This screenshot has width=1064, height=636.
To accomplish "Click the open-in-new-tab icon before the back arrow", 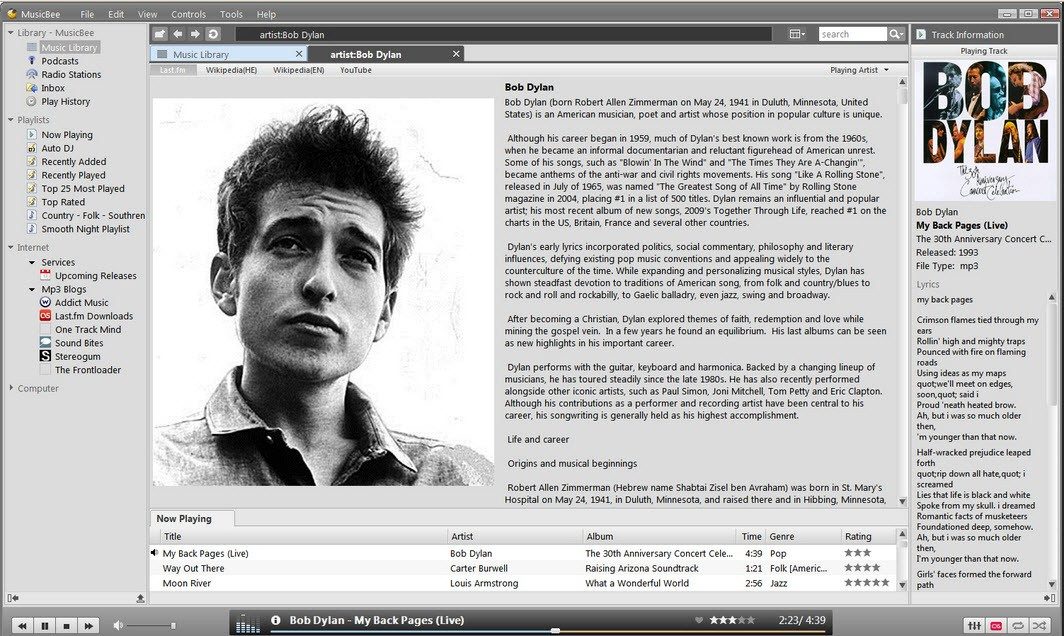I will [x=159, y=34].
